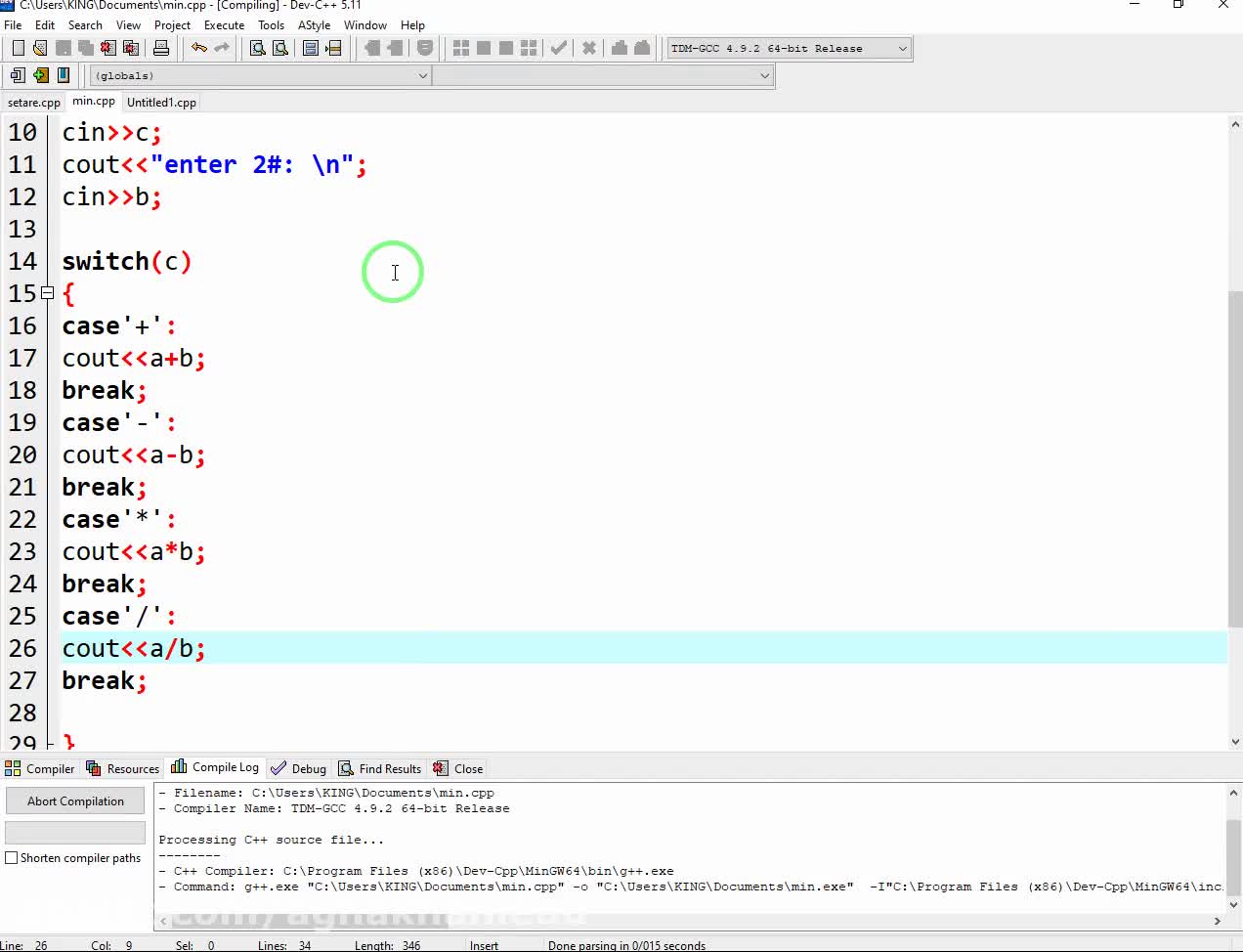Click the Add bookmark icon with green plus
Image resolution: width=1243 pixels, height=952 pixels.
[x=40, y=75]
